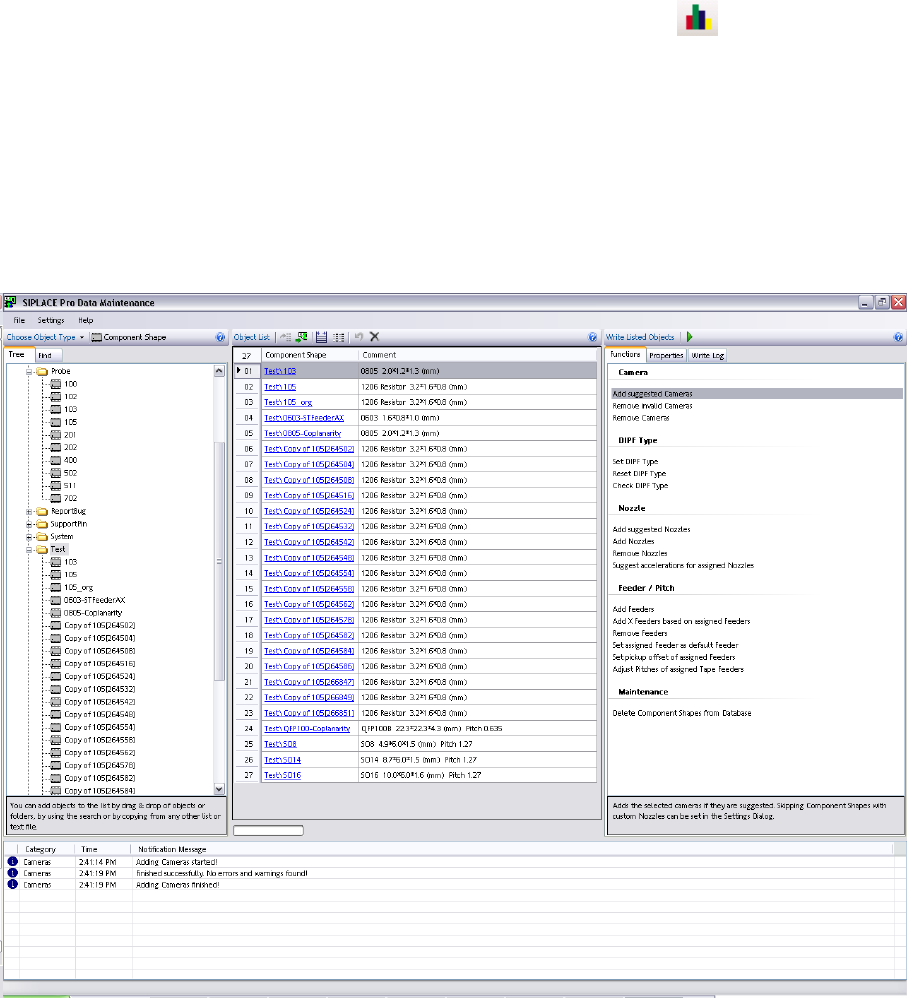Image resolution: width=907 pixels, height=998 pixels.
Task: Open help for the Choose Object Type panel
Action: coord(220,337)
